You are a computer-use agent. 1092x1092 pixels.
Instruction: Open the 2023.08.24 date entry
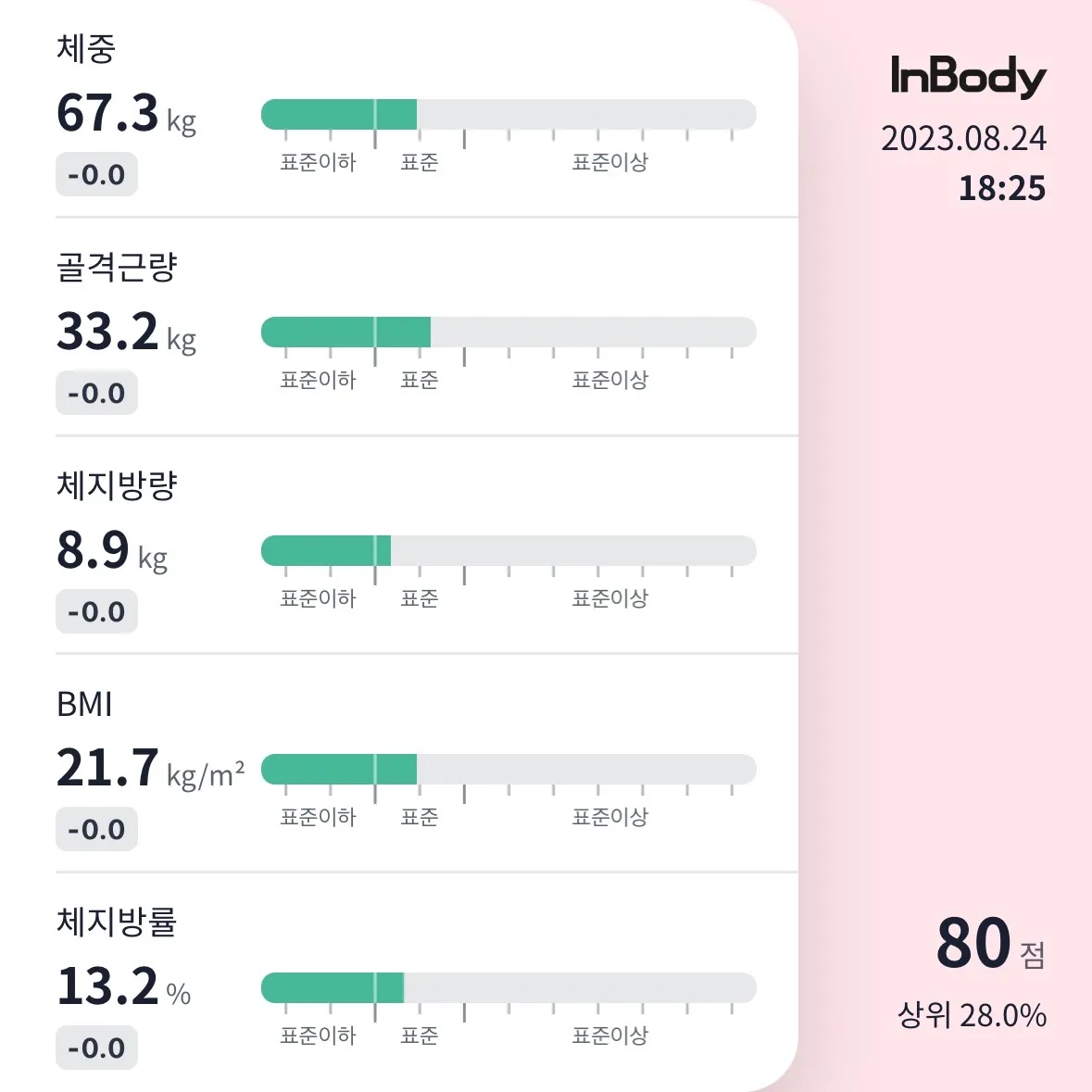pyautogui.click(x=964, y=139)
